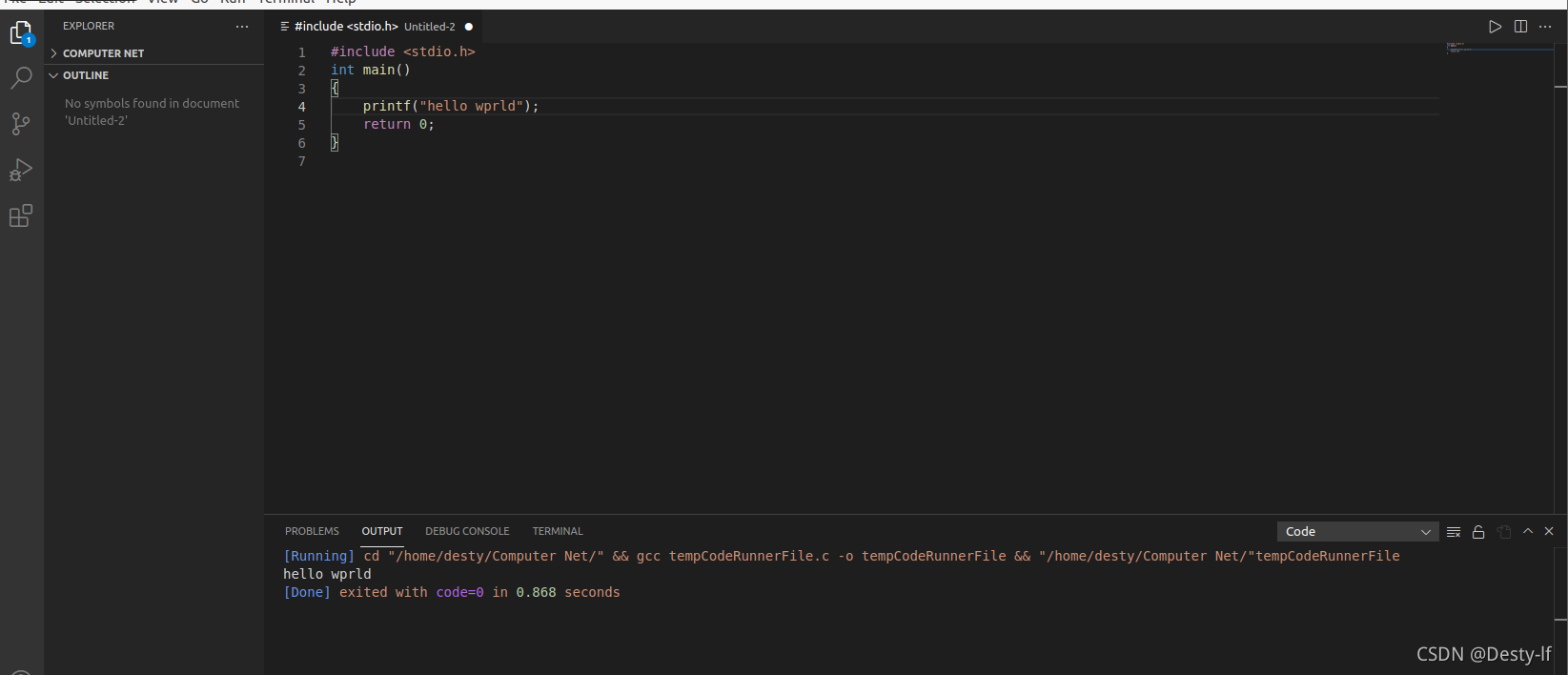This screenshot has width=1568, height=675.
Task: Click unsaved dot on Untitled-2 tab
Action: click(469, 27)
